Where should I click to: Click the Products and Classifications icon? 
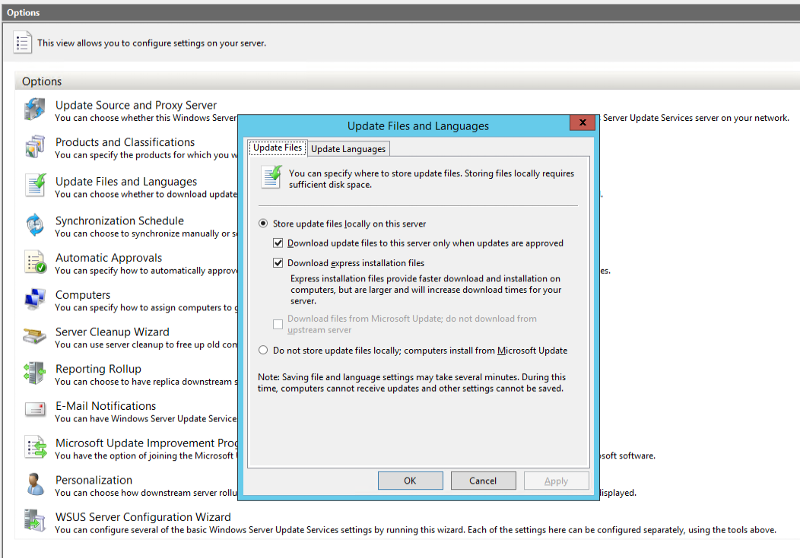[35, 147]
